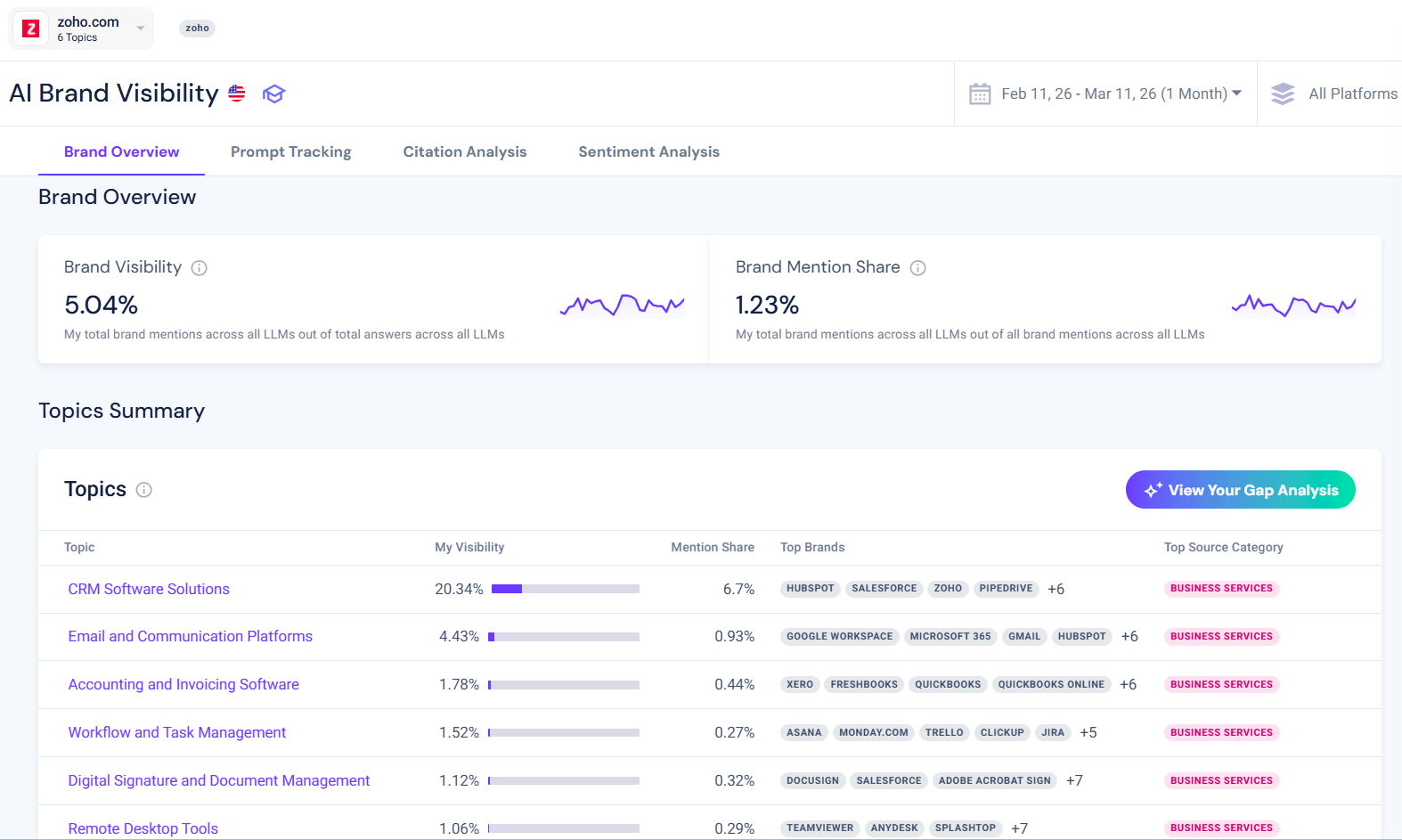Click the ZOHO brand tag in CRM row

948,588
